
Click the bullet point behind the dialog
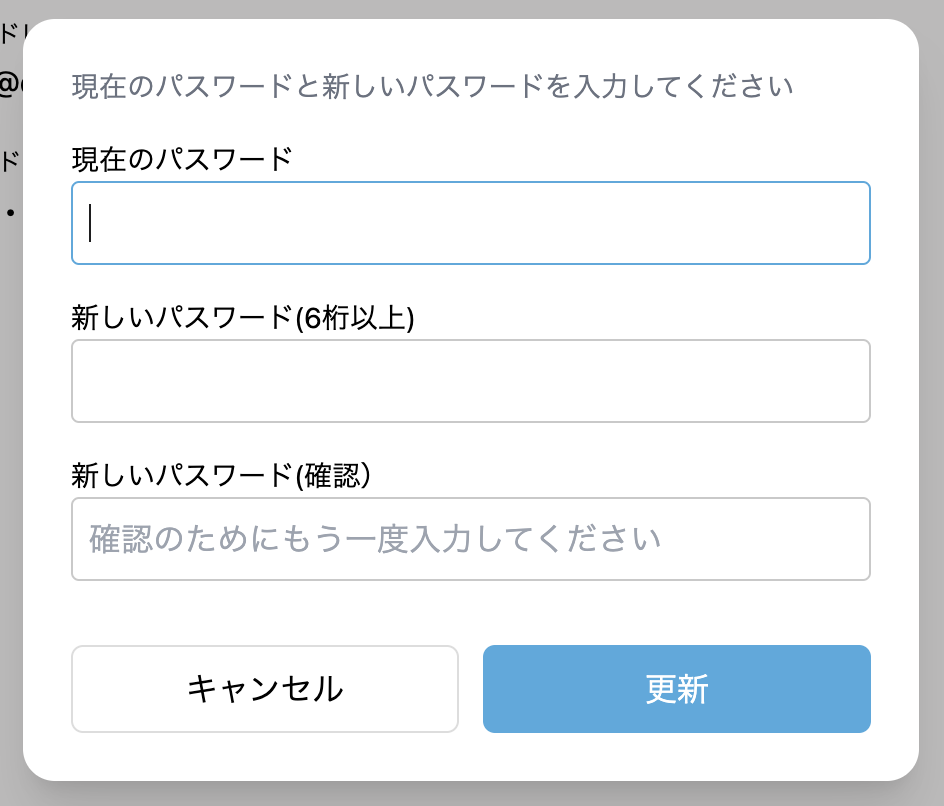9,212
